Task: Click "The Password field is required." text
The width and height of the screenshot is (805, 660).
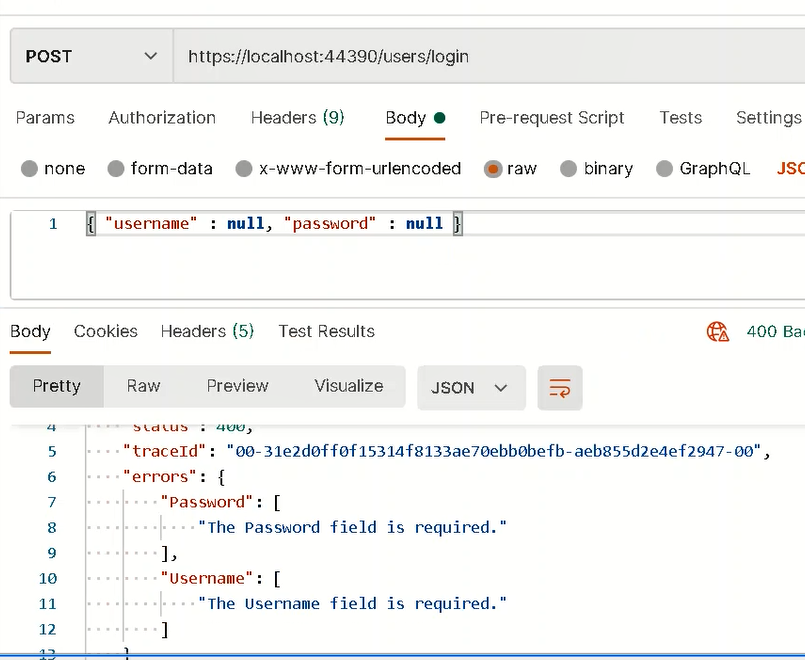Action: [352, 527]
